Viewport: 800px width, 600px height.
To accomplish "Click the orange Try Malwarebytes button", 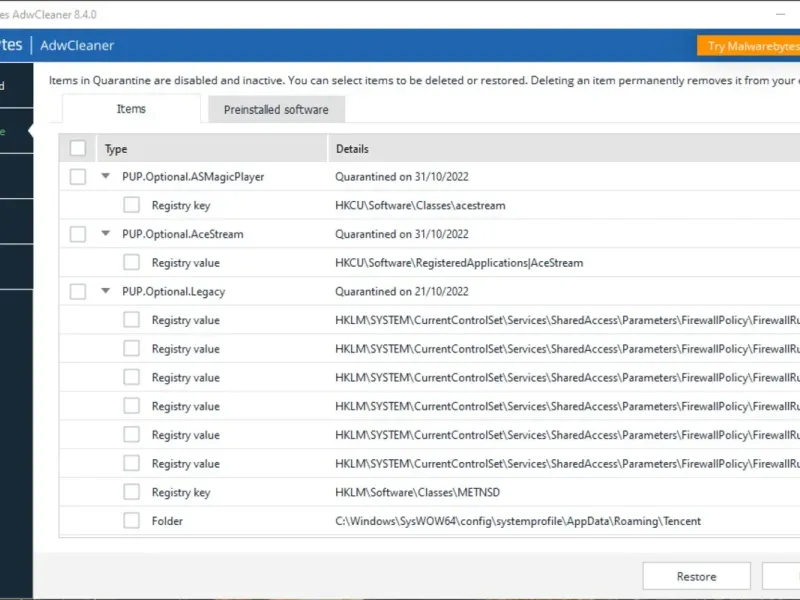I will tap(748, 46).
